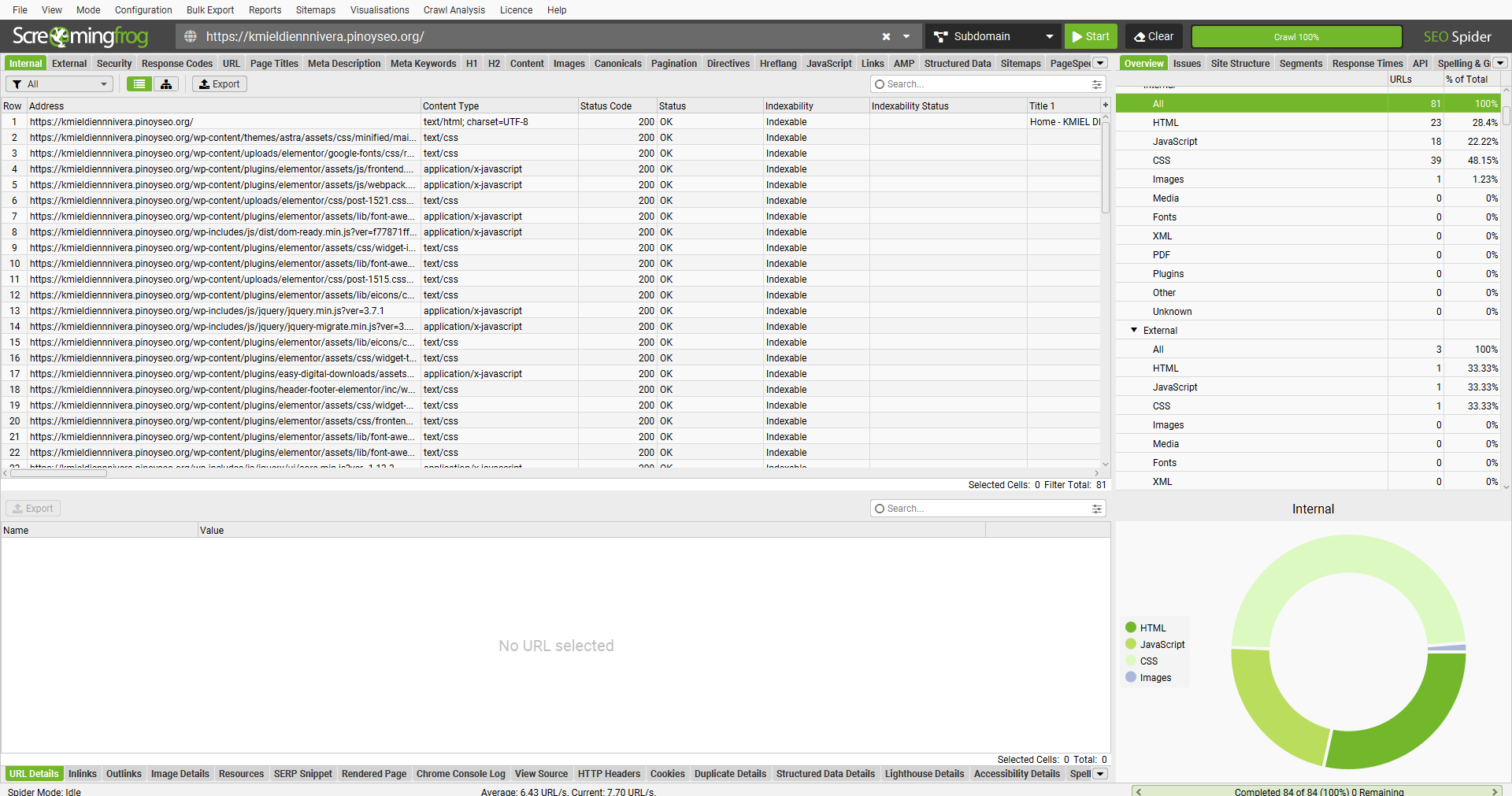Click the Start crawl button

coord(1090,37)
